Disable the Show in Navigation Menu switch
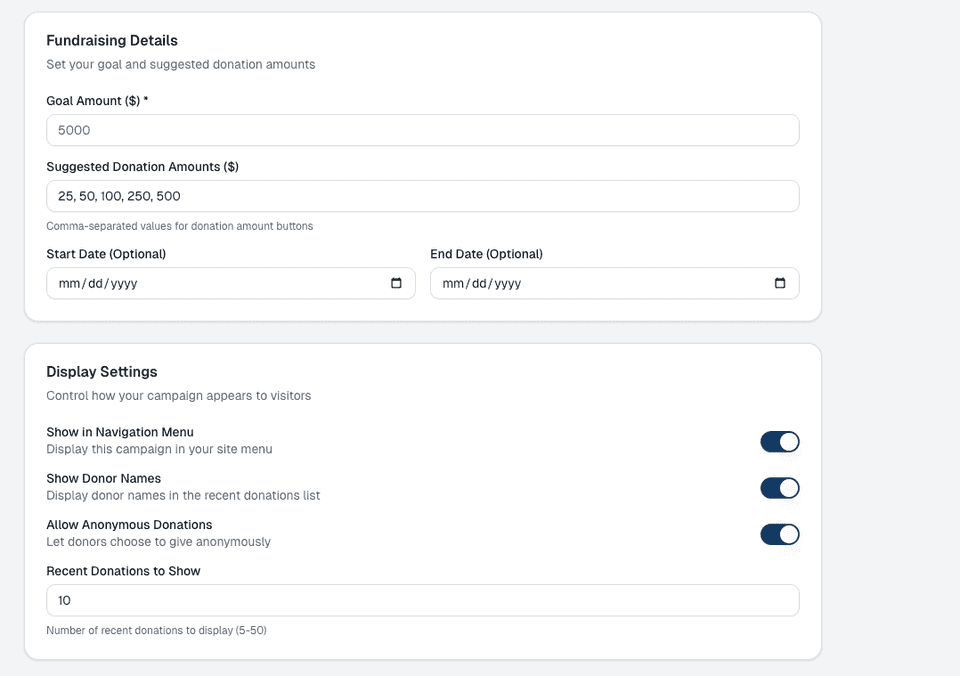960x676 pixels. pos(779,442)
